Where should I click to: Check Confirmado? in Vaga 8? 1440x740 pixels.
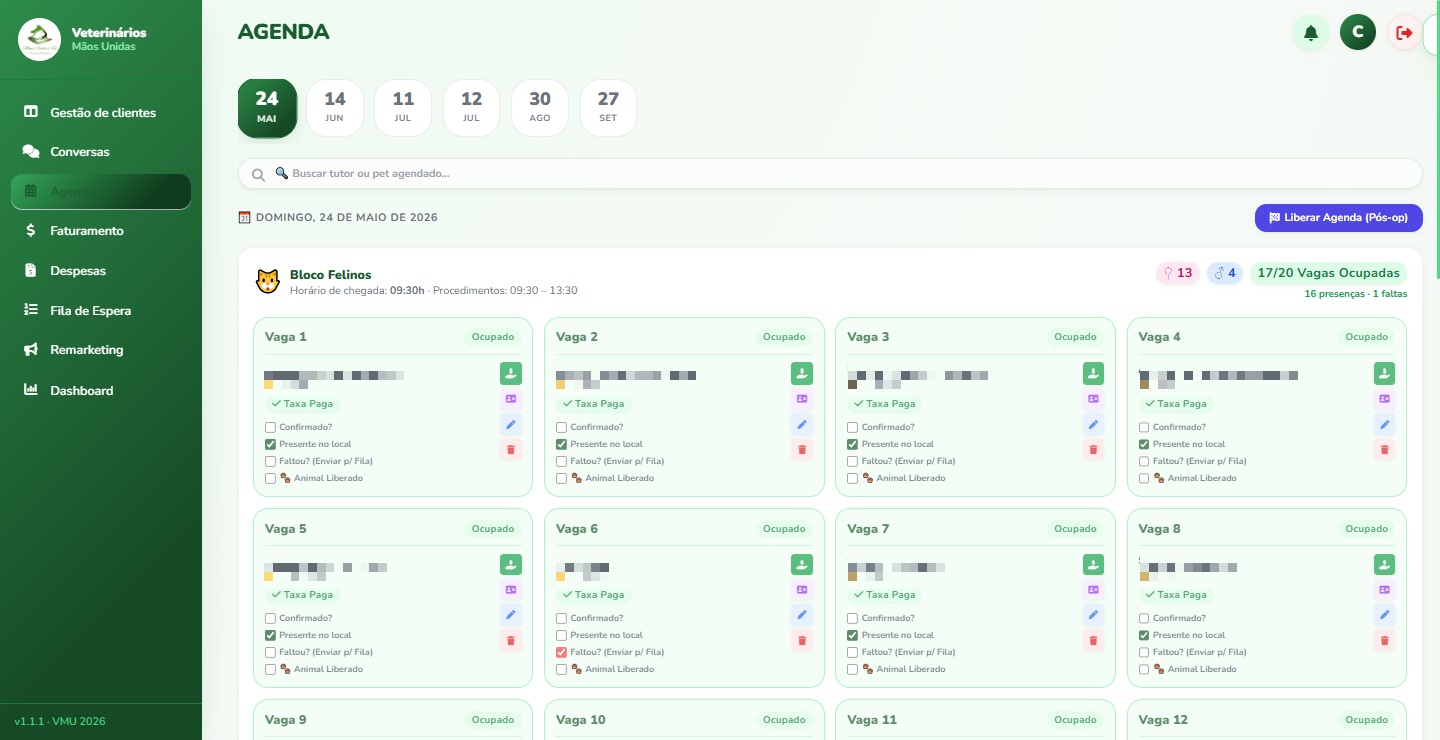tap(1144, 618)
